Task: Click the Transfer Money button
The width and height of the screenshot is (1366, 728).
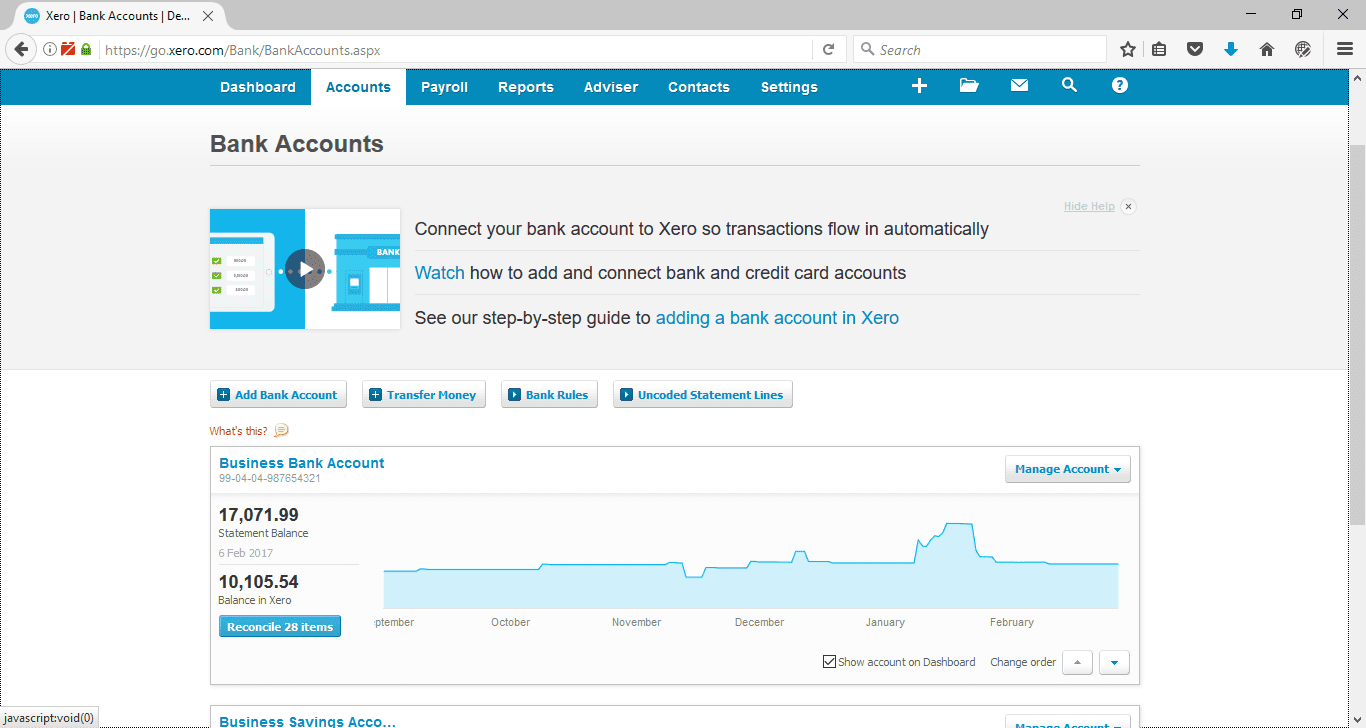Action: pos(423,395)
